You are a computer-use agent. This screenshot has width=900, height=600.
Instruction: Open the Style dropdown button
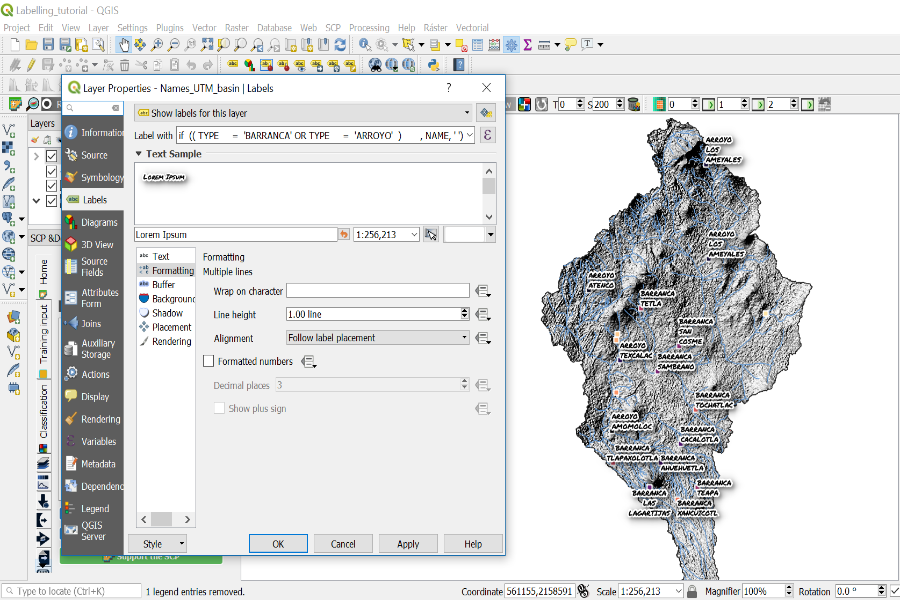click(x=157, y=544)
